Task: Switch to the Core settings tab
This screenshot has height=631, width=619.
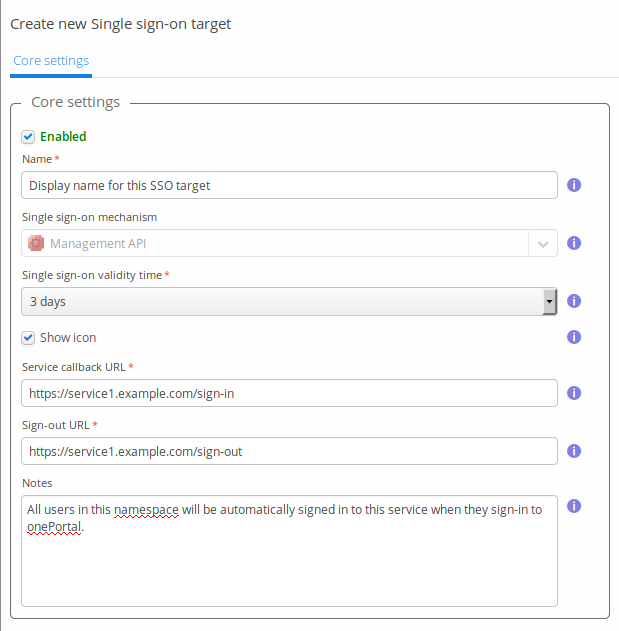Action: (51, 61)
